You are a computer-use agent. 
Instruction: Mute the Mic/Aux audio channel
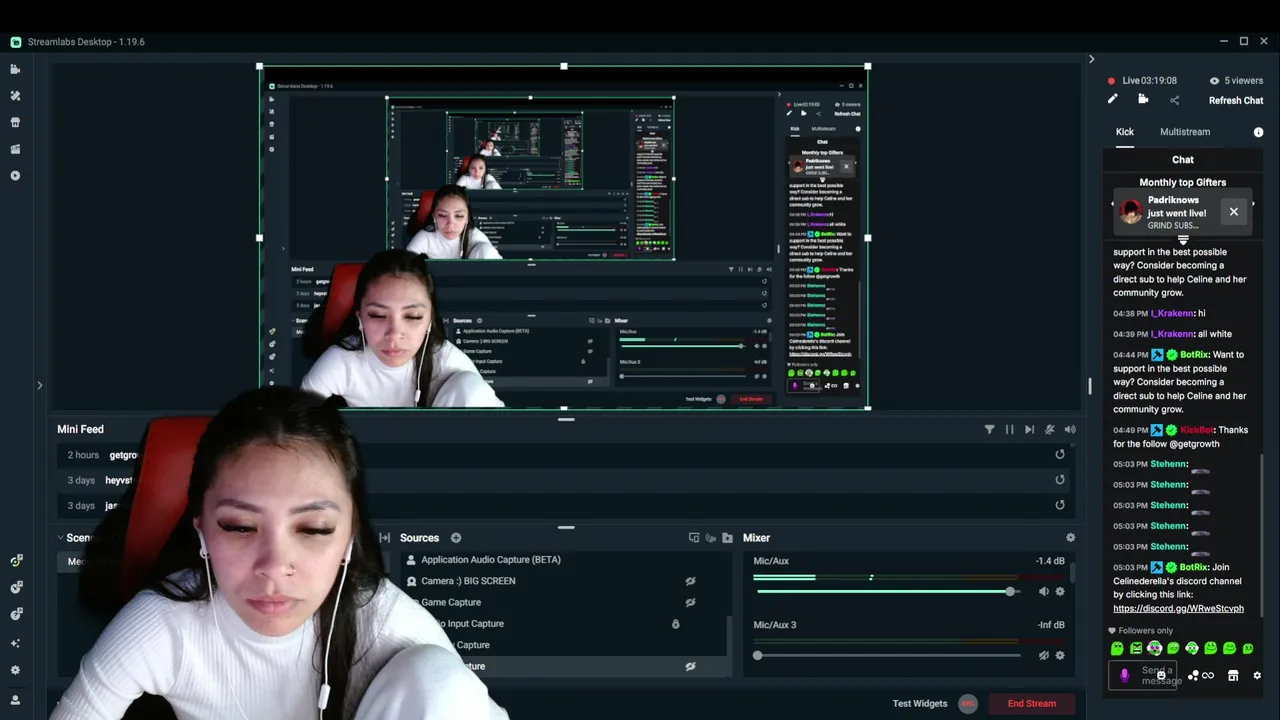coord(1044,591)
